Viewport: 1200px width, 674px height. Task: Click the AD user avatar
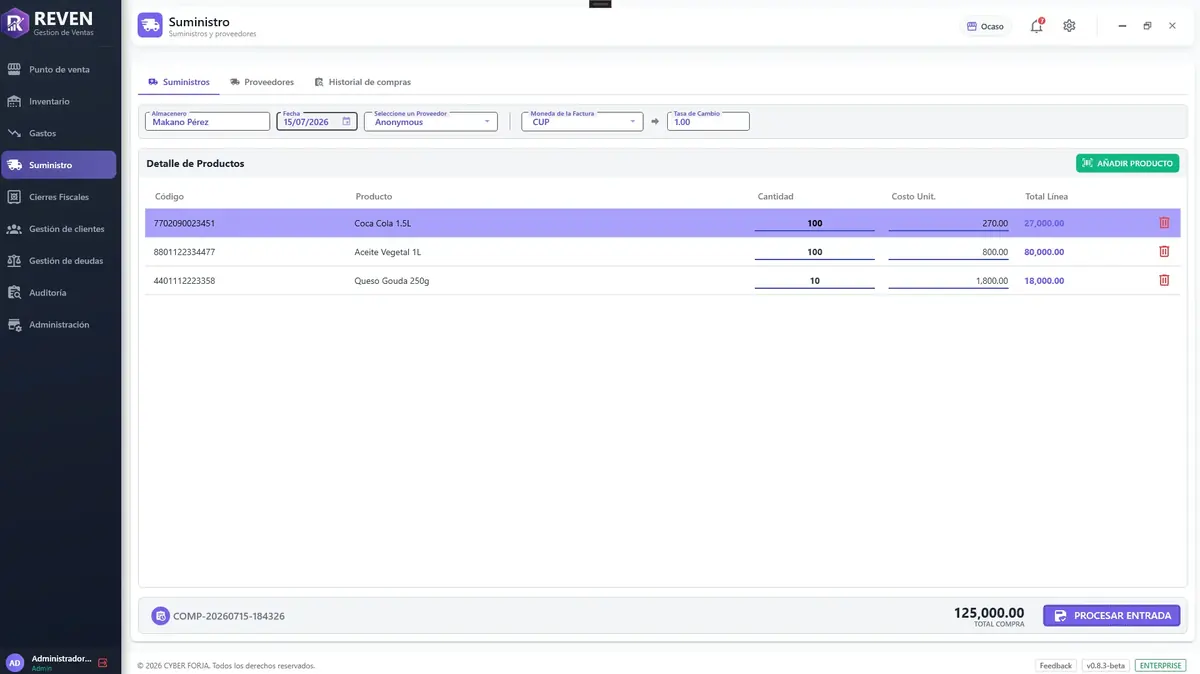15,663
